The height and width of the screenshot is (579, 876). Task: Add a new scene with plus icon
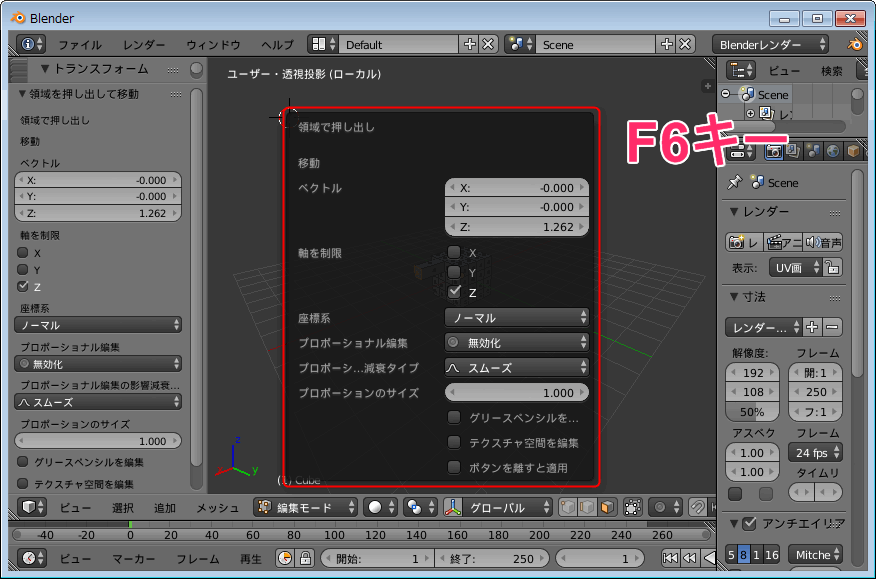[666, 44]
